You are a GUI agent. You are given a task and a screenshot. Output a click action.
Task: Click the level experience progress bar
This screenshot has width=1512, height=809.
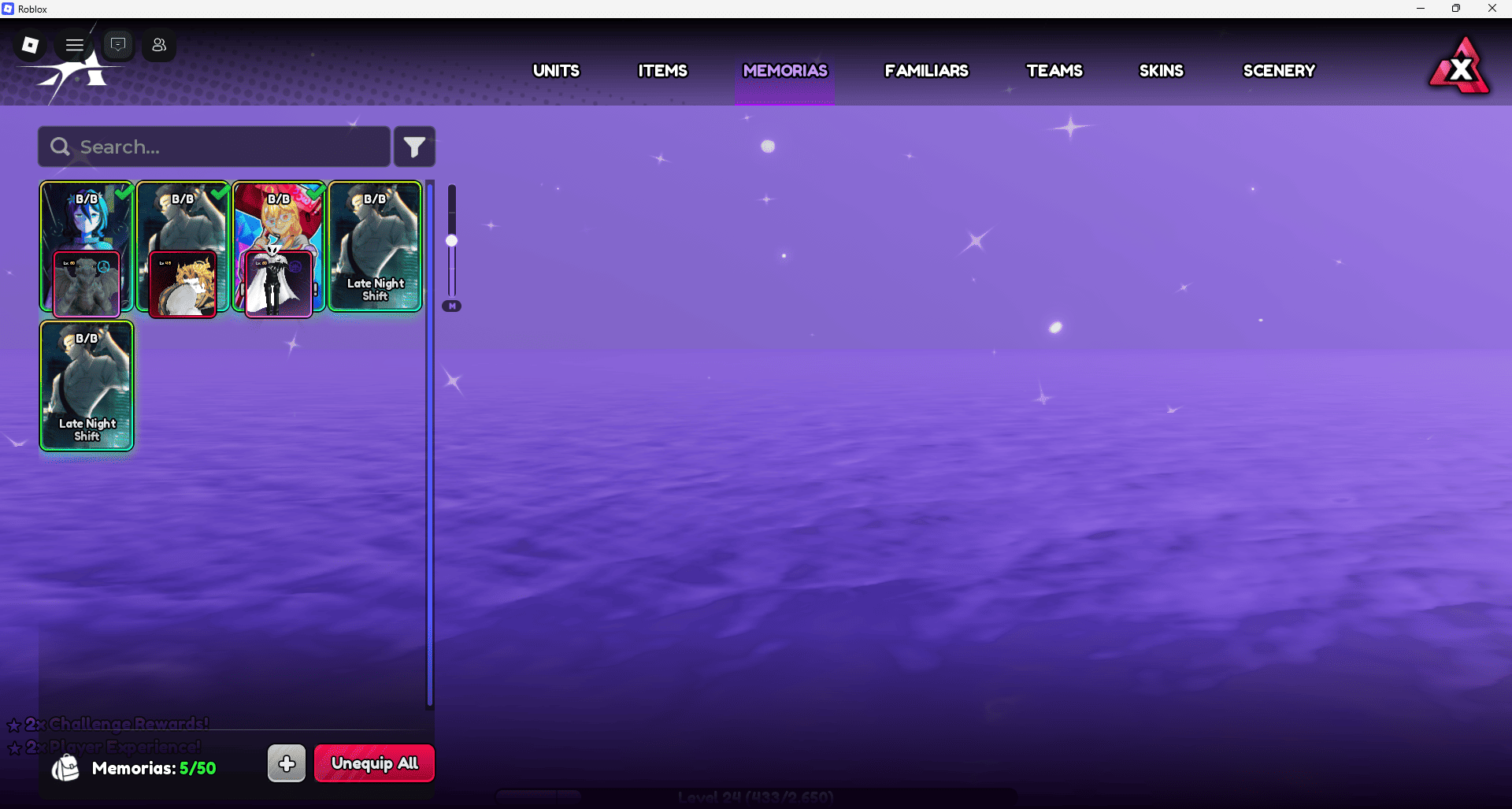pos(756,797)
